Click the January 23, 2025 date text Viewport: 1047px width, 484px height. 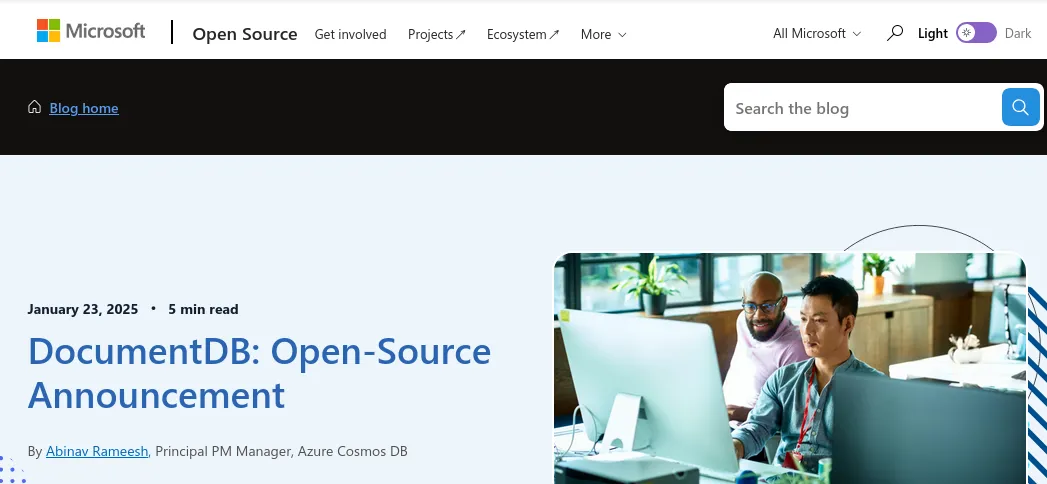point(83,309)
